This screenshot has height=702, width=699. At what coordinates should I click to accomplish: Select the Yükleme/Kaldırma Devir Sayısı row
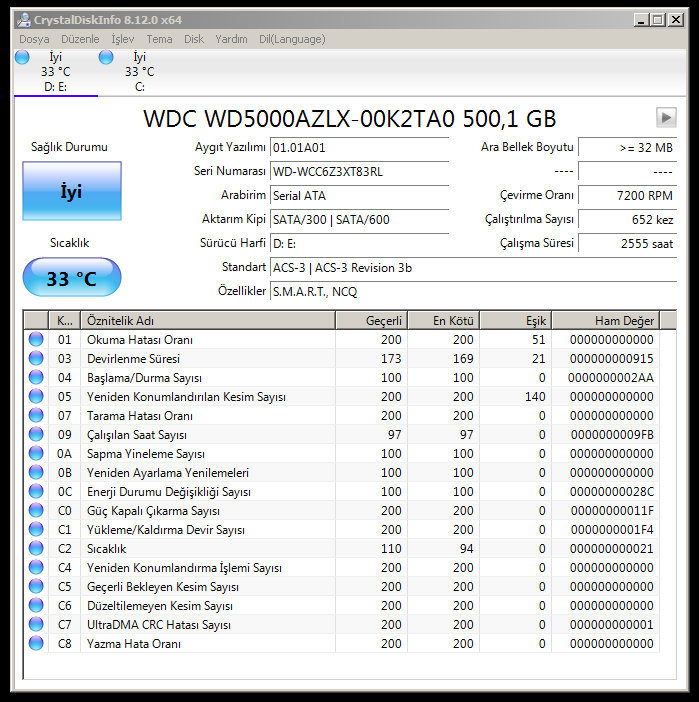342,530
